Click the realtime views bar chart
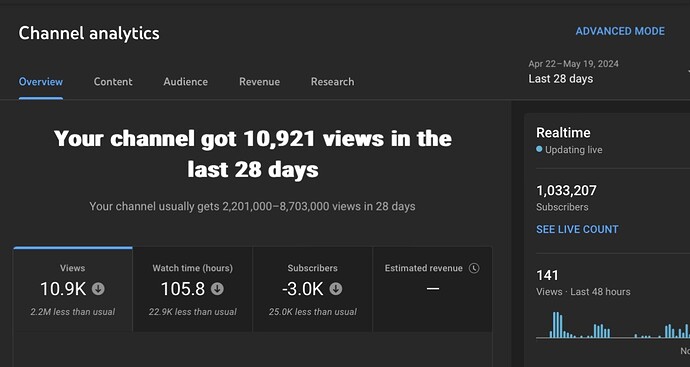 click(613, 325)
